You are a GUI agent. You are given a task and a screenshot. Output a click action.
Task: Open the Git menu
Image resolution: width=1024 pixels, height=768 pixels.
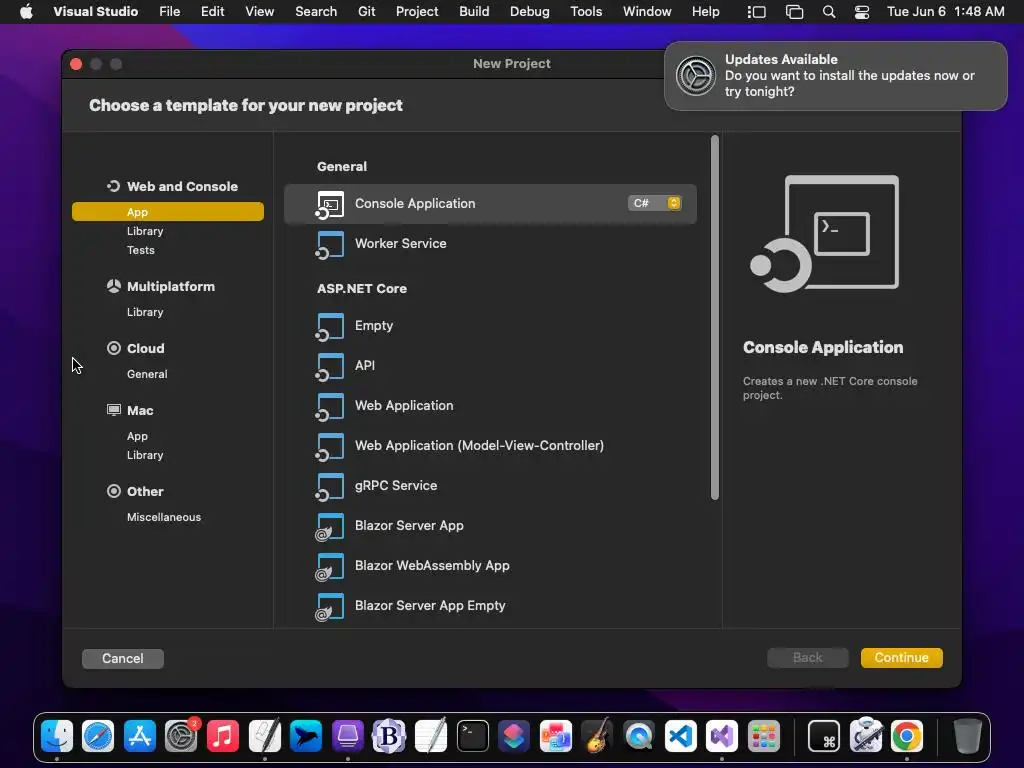click(x=366, y=12)
